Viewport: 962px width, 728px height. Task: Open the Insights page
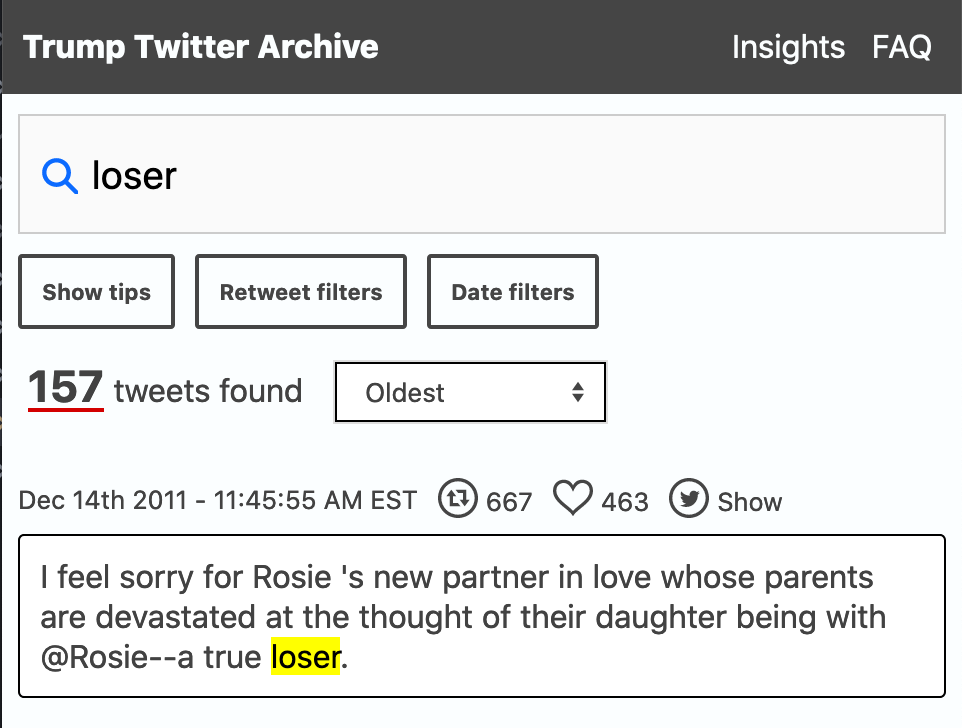(788, 47)
